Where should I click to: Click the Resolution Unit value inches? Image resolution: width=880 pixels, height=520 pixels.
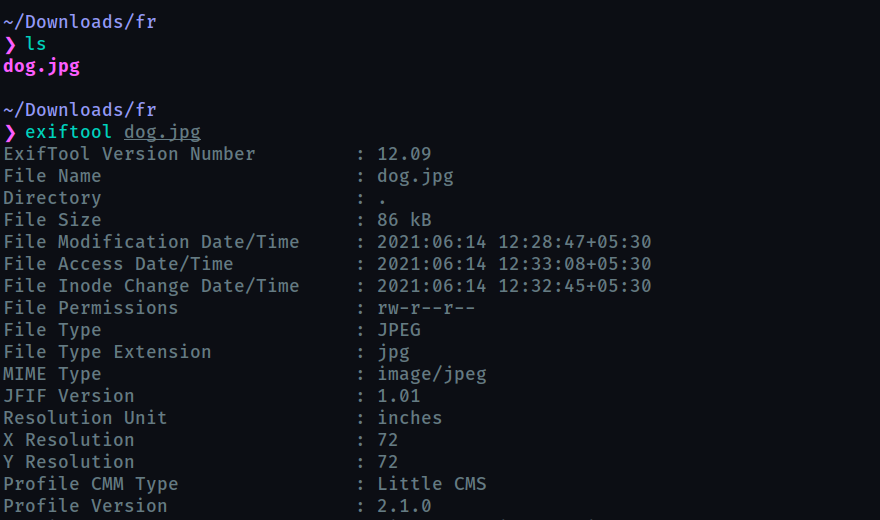[410, 418]
